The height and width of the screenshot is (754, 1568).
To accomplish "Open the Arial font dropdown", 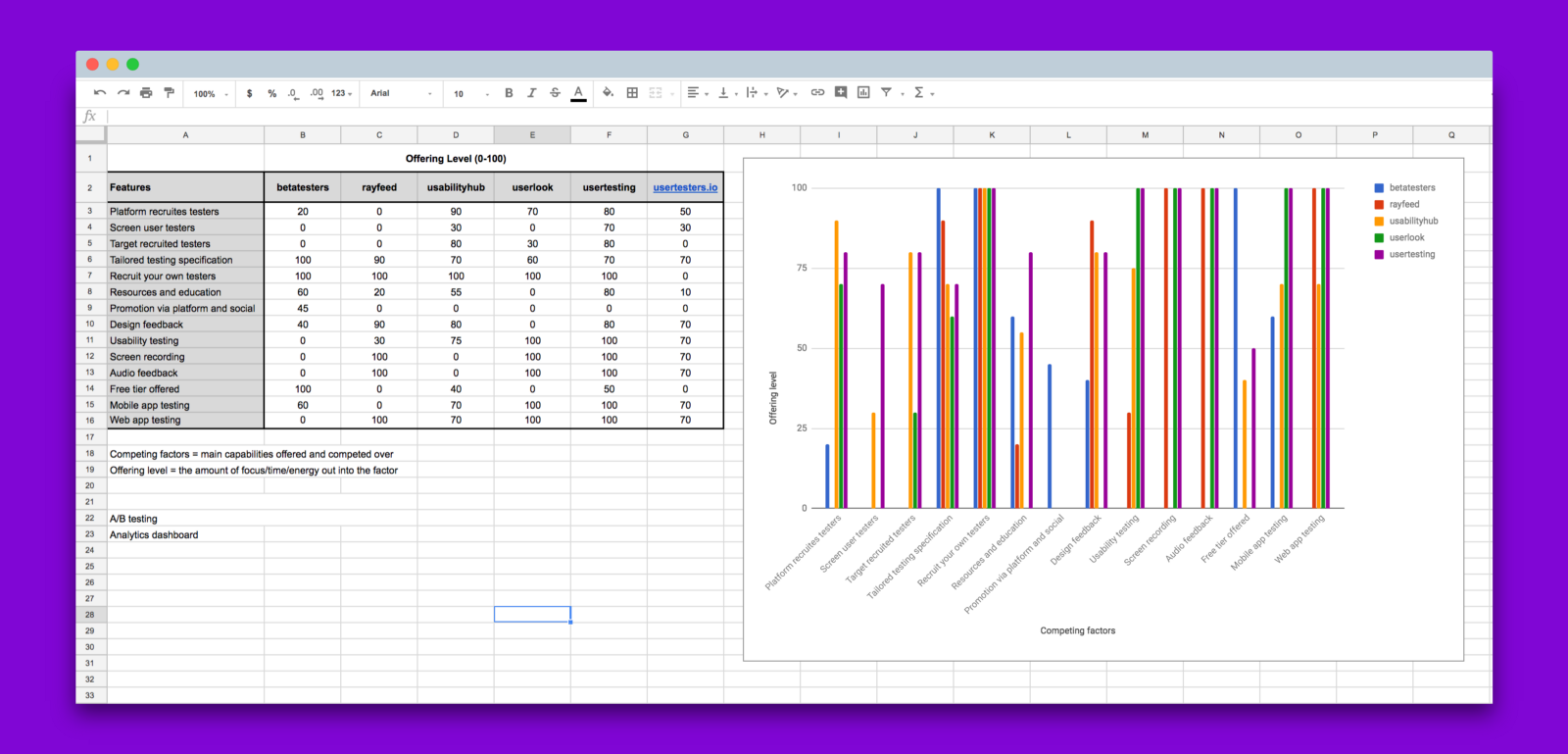I will click(401, 93).
